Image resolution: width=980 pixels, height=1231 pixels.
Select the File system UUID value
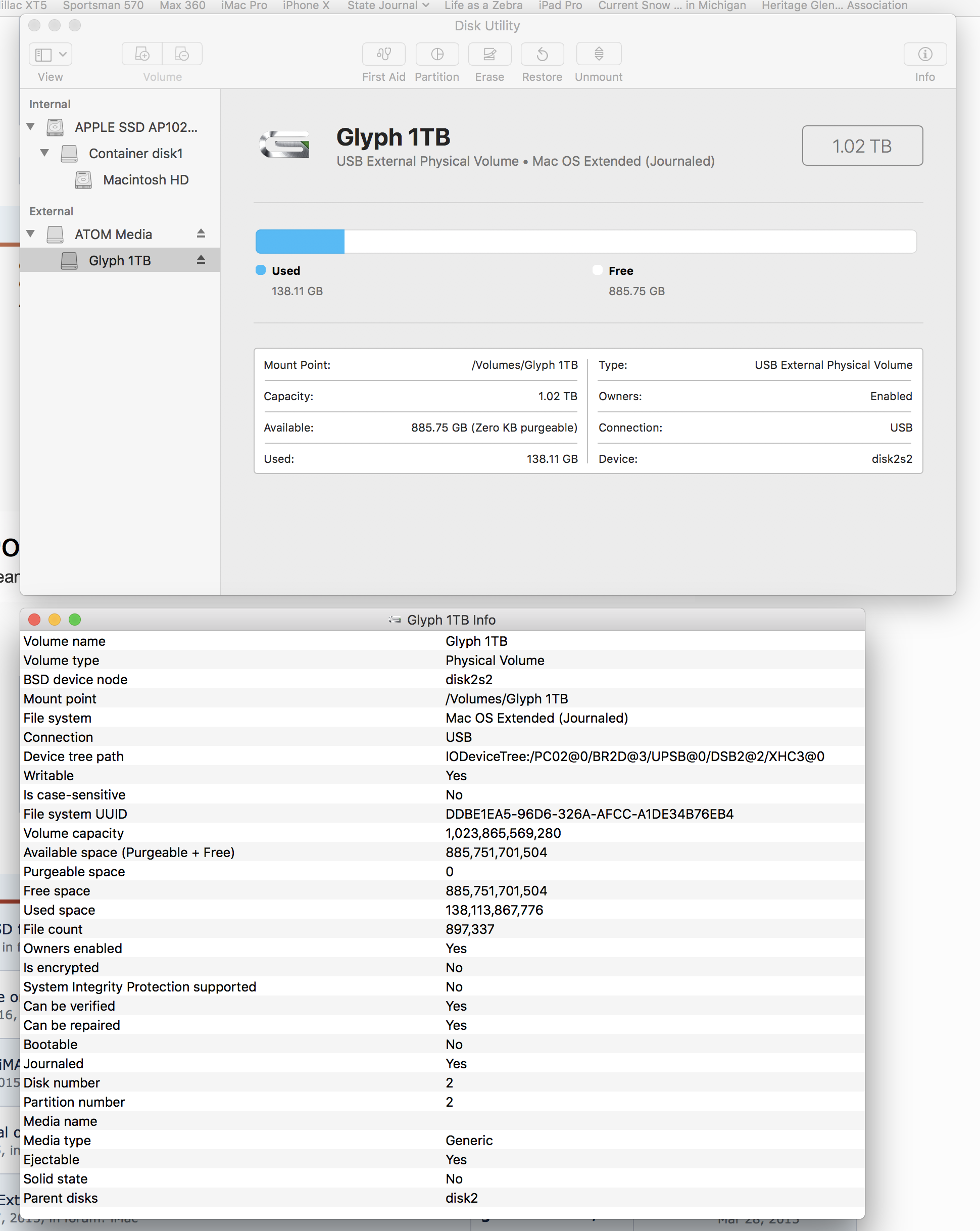point(590,814)
